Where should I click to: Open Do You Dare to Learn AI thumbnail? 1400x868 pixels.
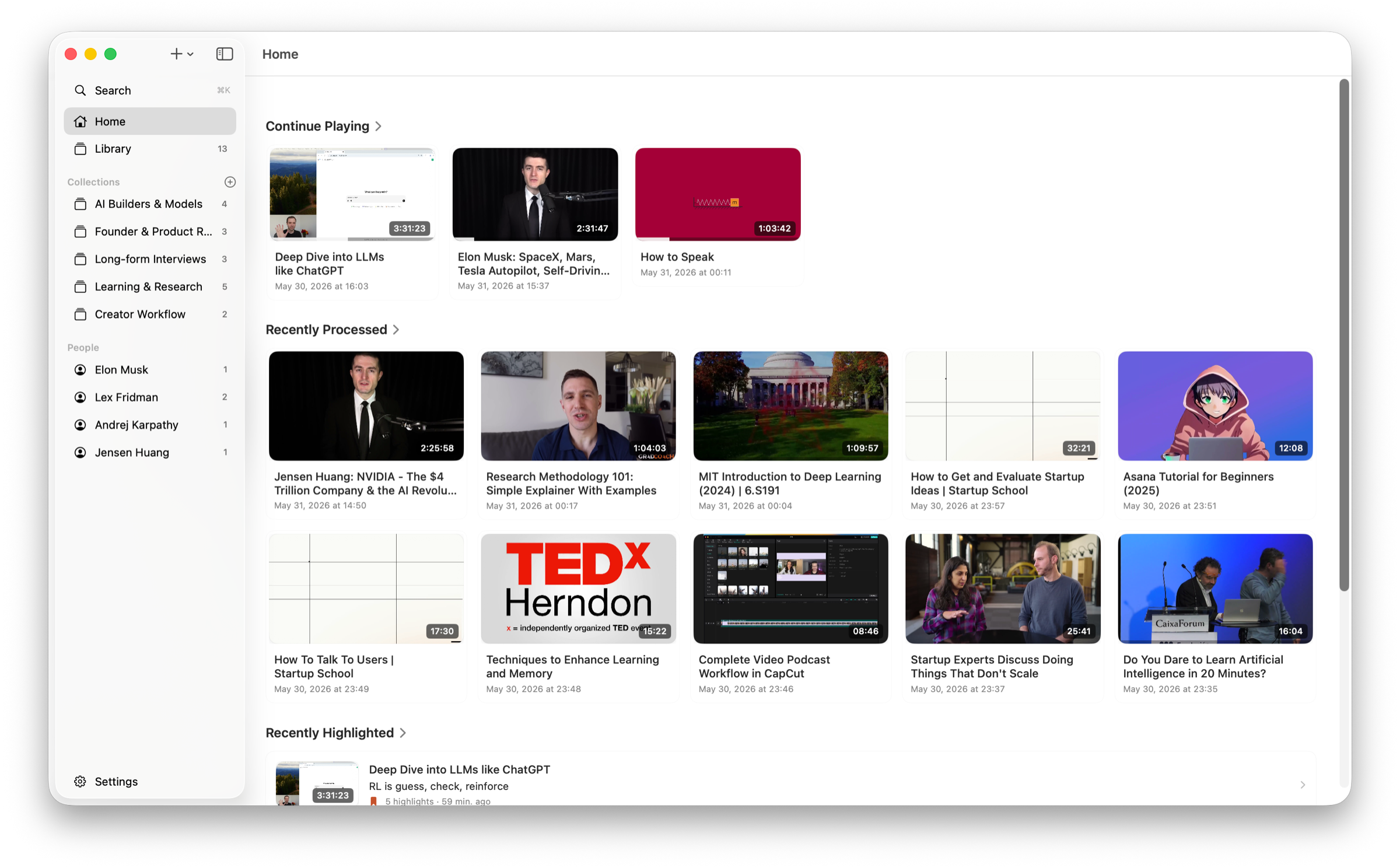[1215, 589]
